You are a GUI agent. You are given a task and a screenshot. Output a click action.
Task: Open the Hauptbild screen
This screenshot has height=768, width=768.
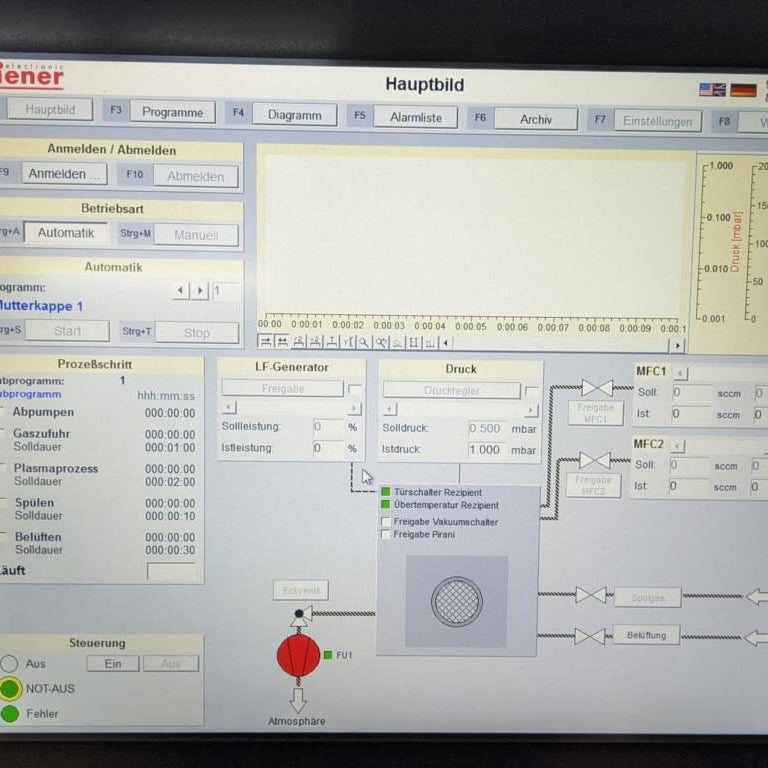pos(49,109)
